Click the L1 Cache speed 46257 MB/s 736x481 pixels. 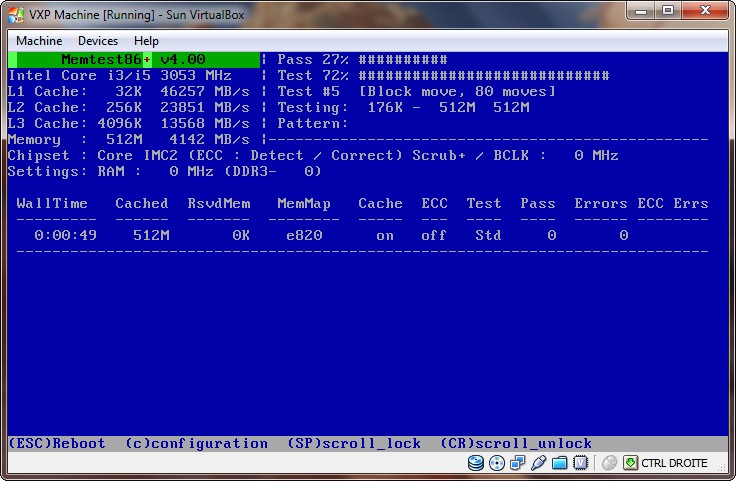[x=205, y=92]
